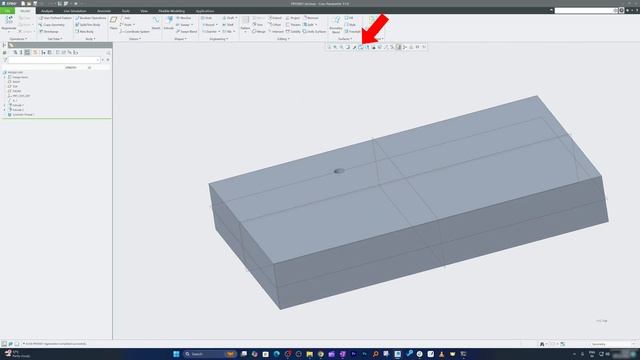Click the model tree search field
Screen dimensions: 640x360
52,60
